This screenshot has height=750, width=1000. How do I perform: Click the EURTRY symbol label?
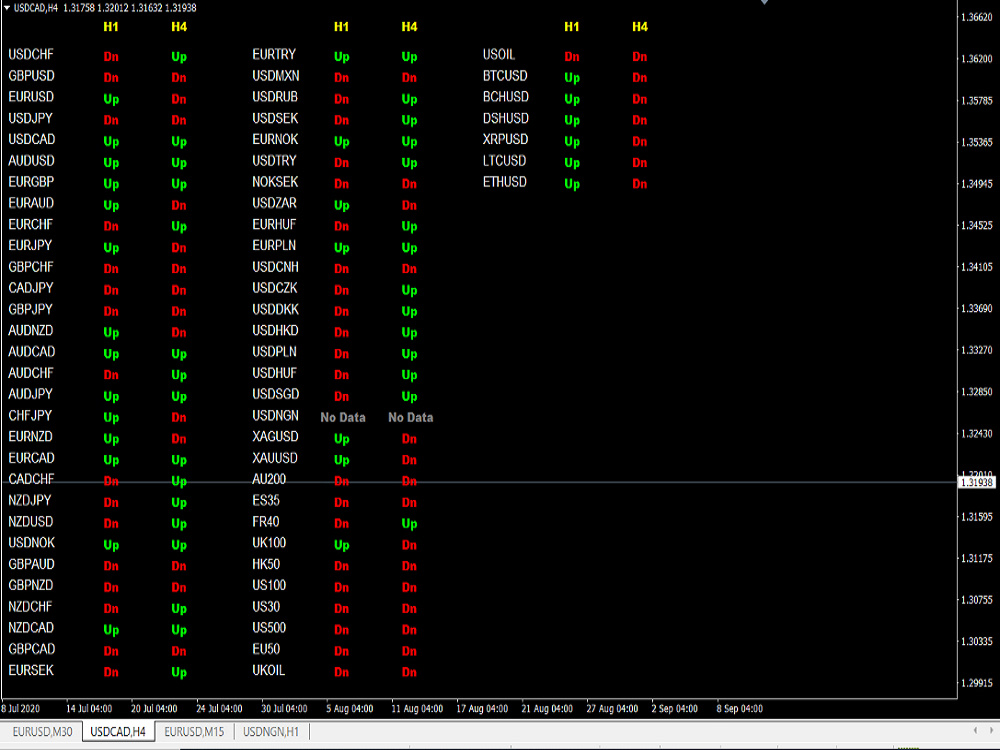pyautogui.click(x=274, y=55)
